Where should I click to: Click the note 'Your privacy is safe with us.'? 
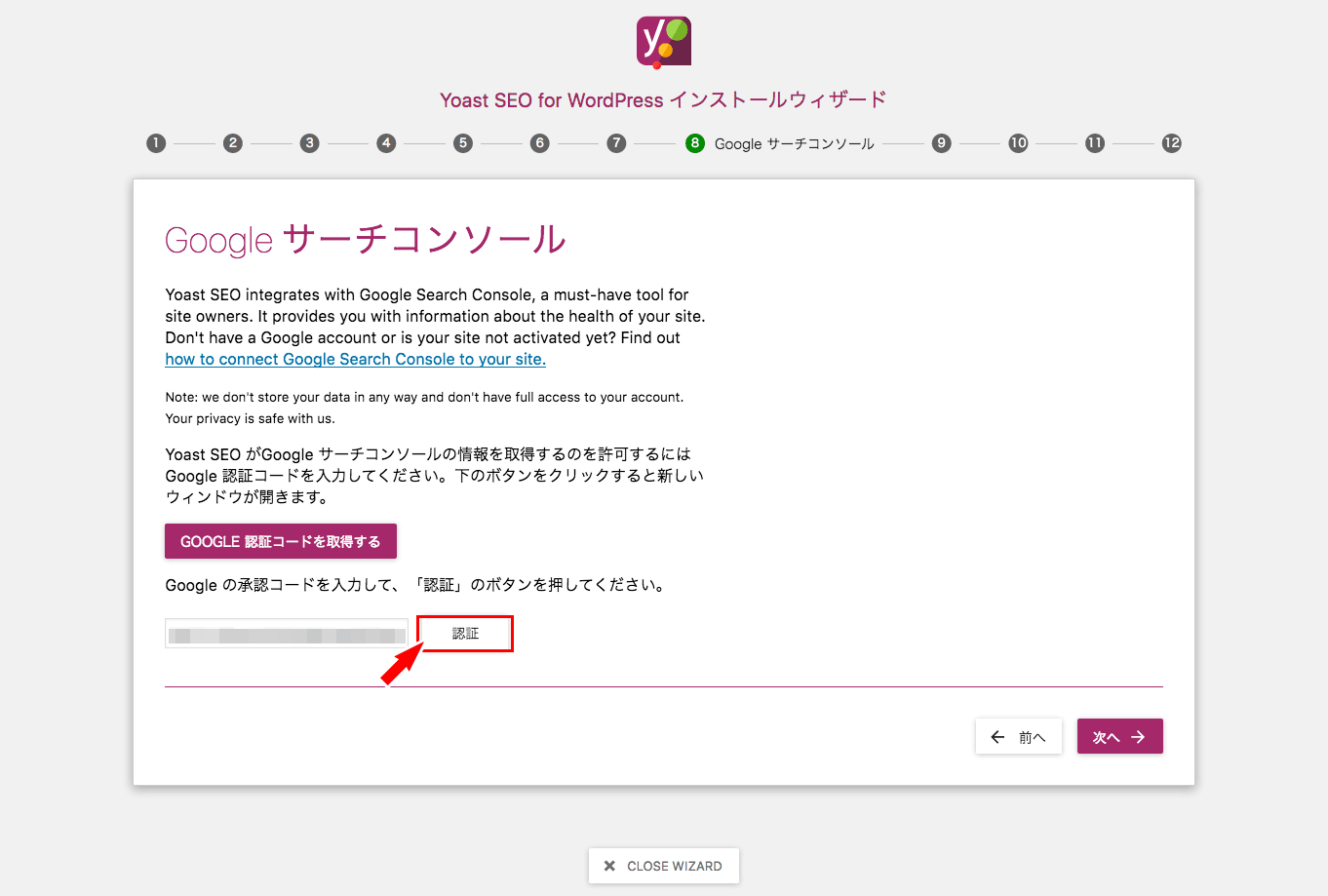coord(250,418)
